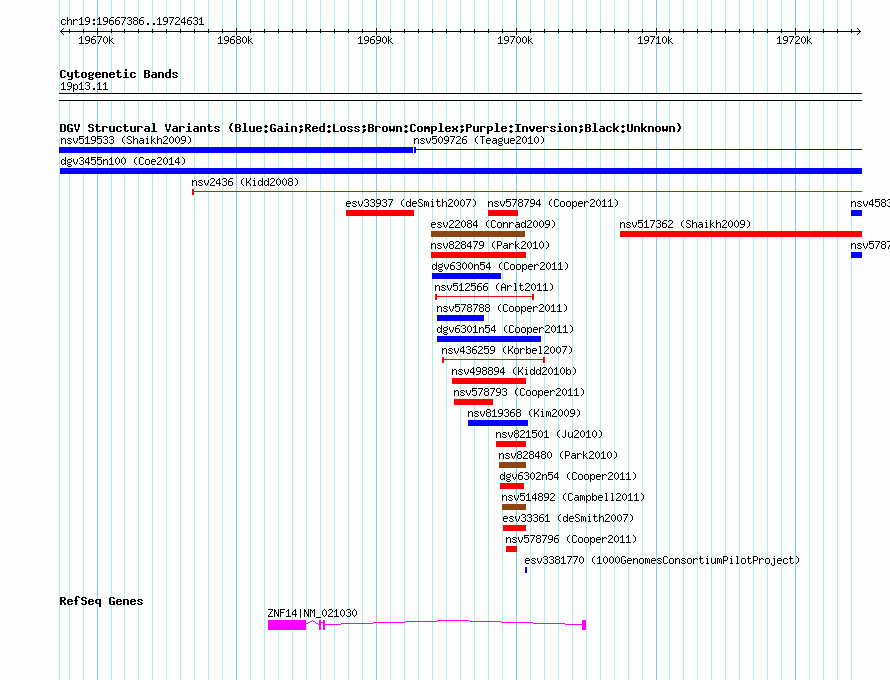Select the dgv6302n54 red bar
The image size is (890, 680).
click(512, 486)
